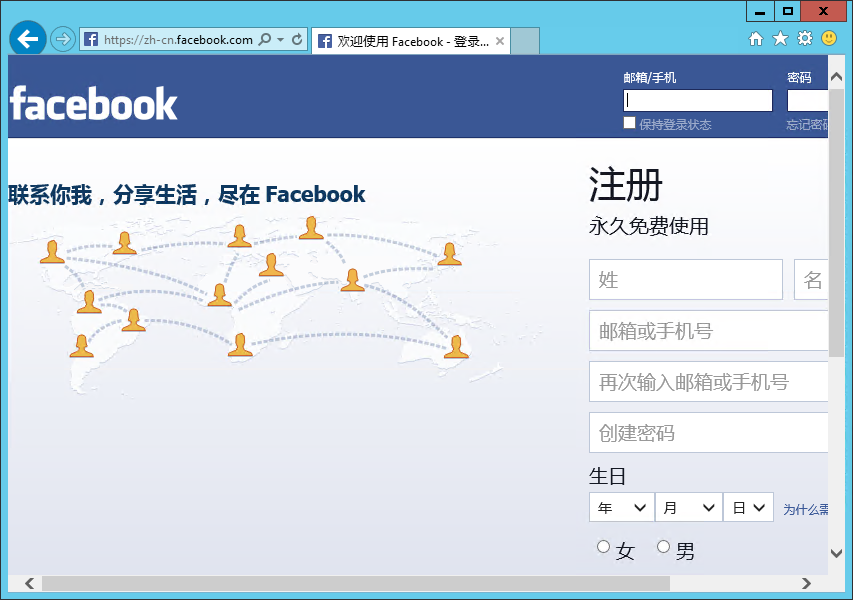Screen dimensions: 853x600
Task: Click the search magnifier icon in address bar
Action: [x=265, y=39]
